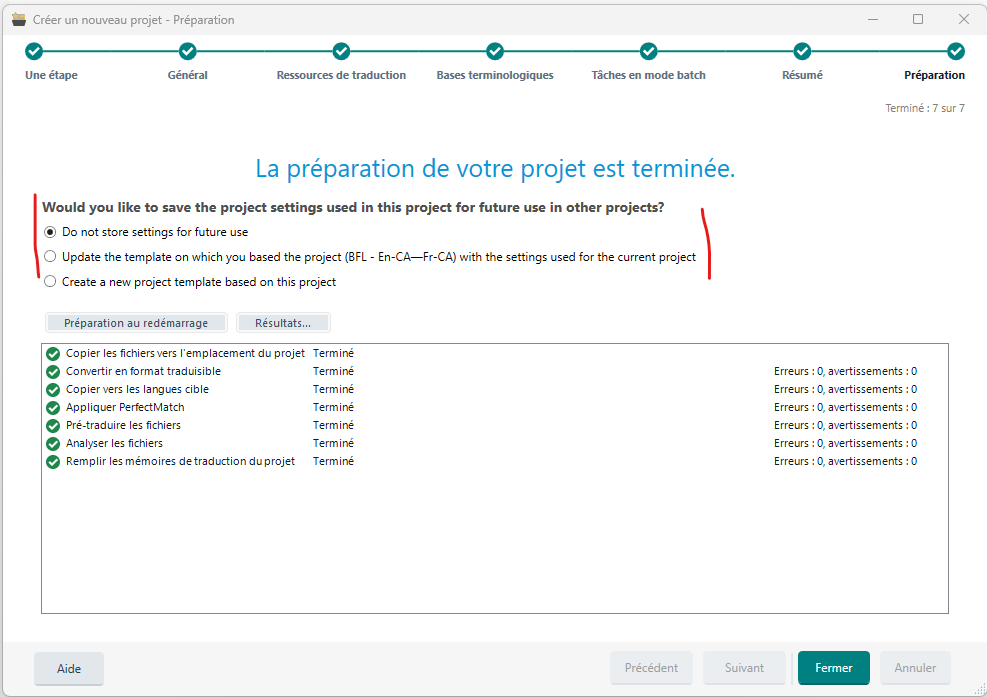Click the Résumé step checkmark icon
987x697 pixels.
[802, 51]
